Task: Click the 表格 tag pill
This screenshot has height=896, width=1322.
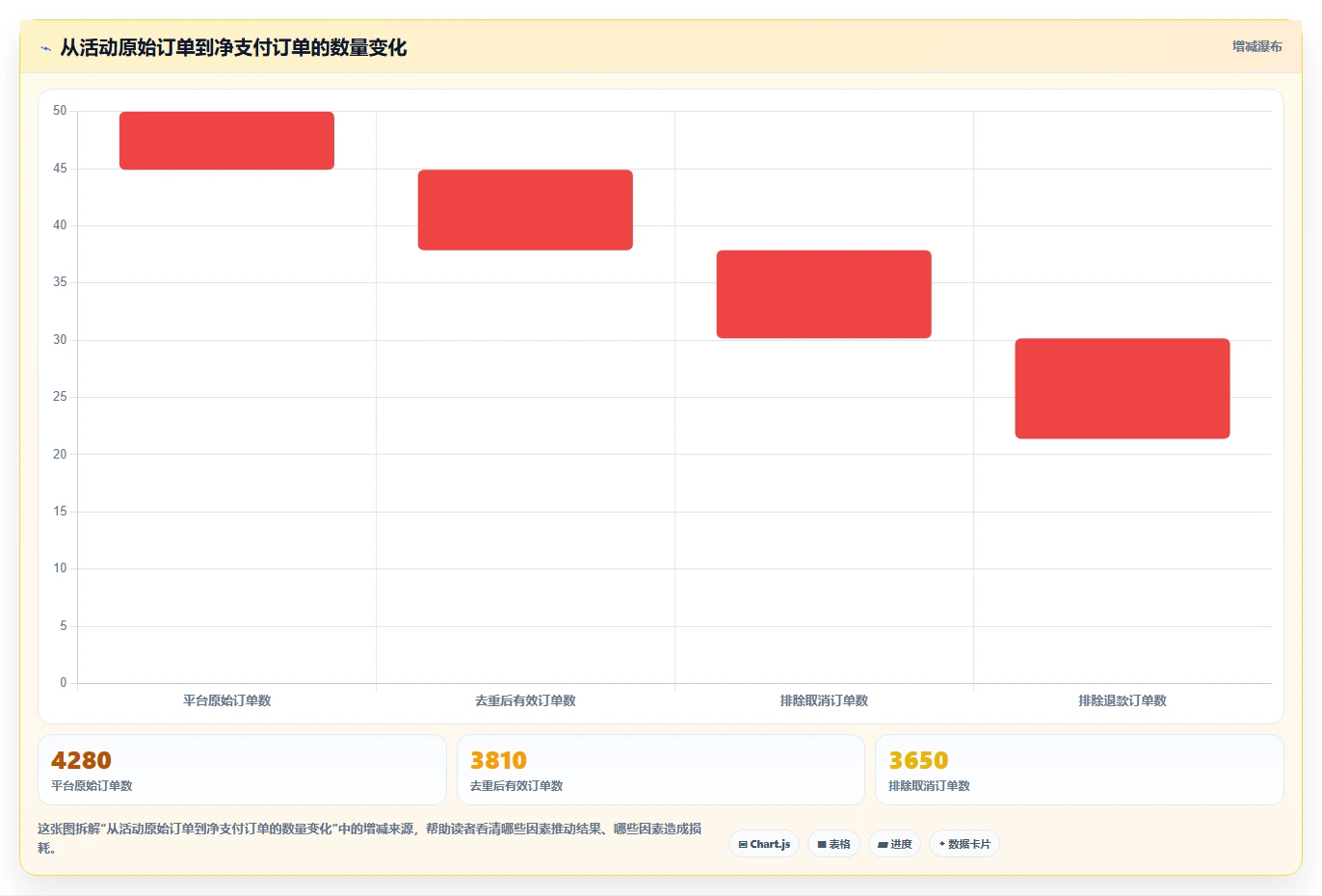Action: 833,844
